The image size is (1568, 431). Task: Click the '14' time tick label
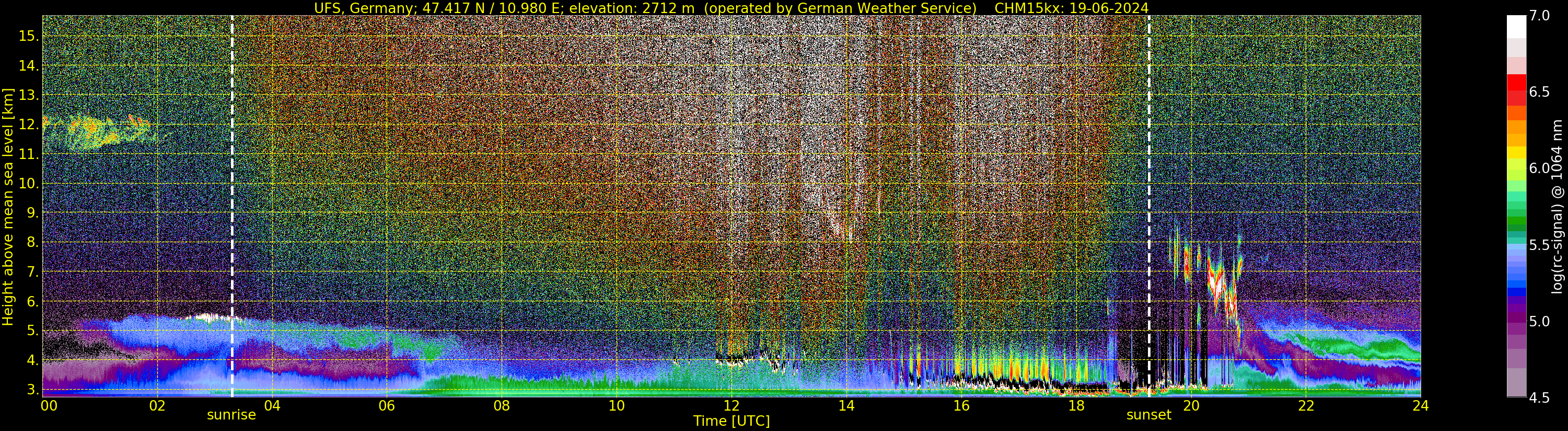coord(846,406)
